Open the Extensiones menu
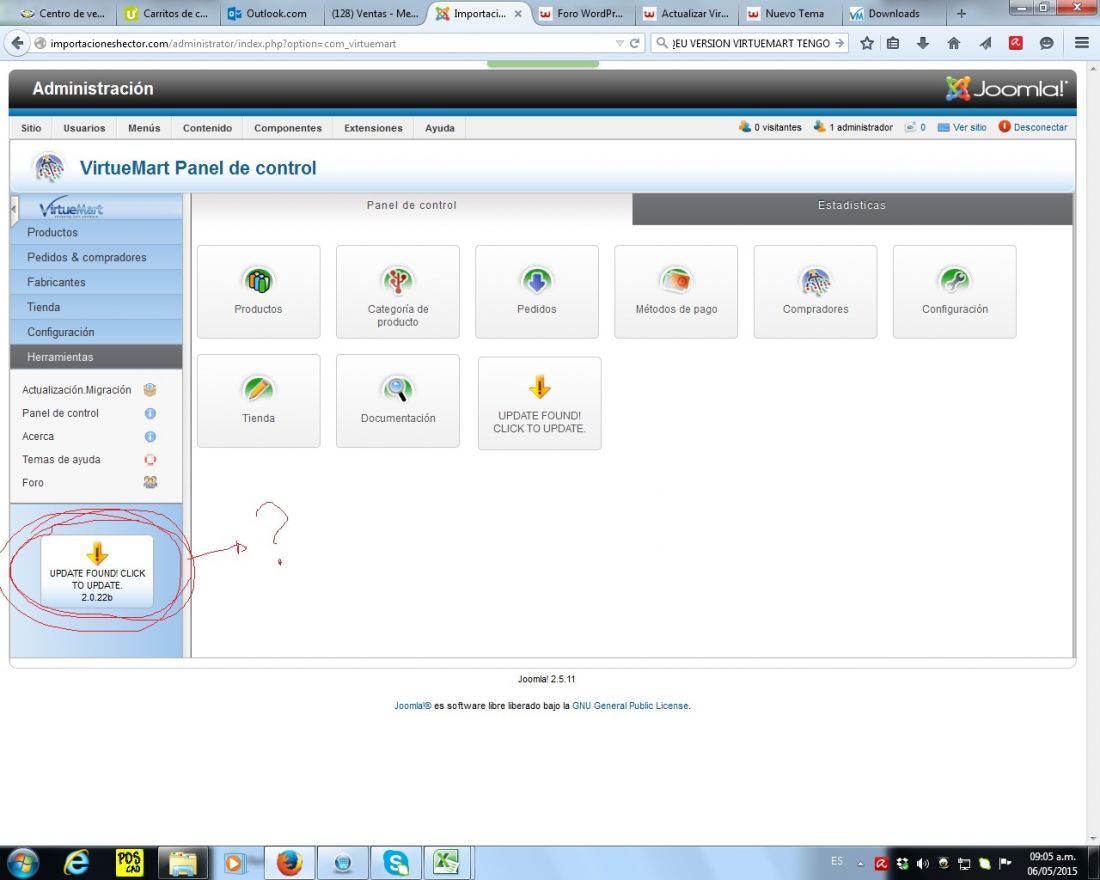Viewport: 1100px width, 880px height. [373, 128]
